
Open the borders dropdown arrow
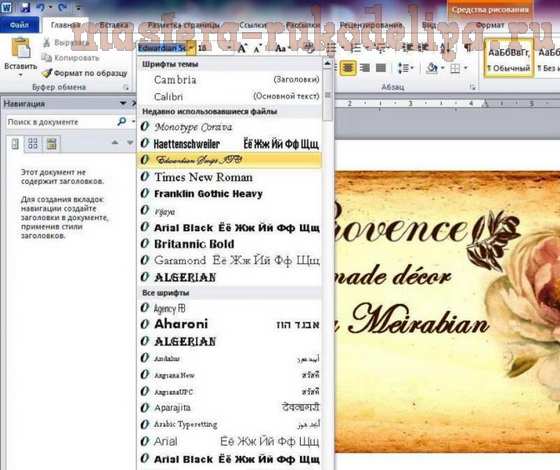click(x=466, y=68)
